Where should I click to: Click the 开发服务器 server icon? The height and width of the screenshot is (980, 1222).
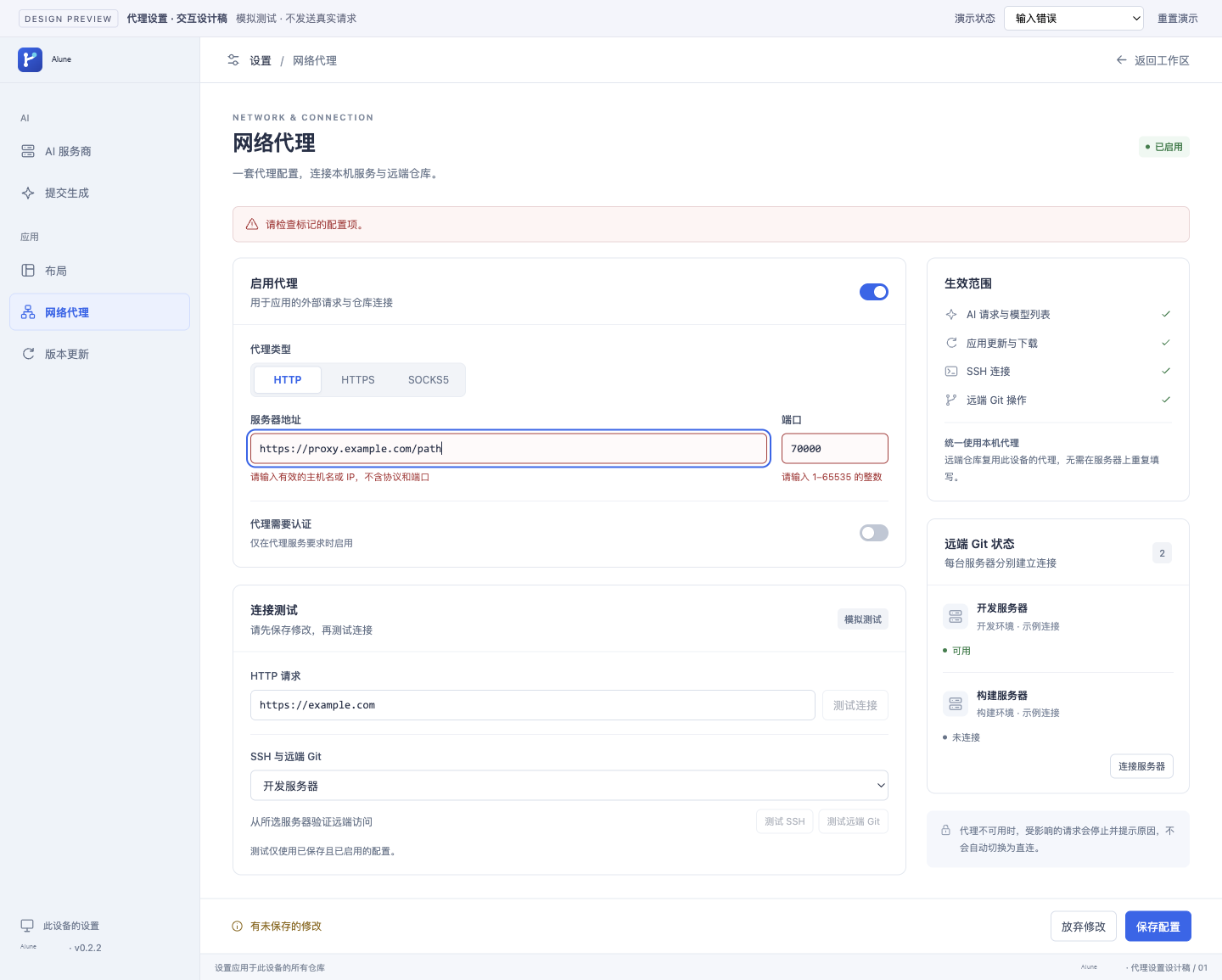[x=956, y=616]
